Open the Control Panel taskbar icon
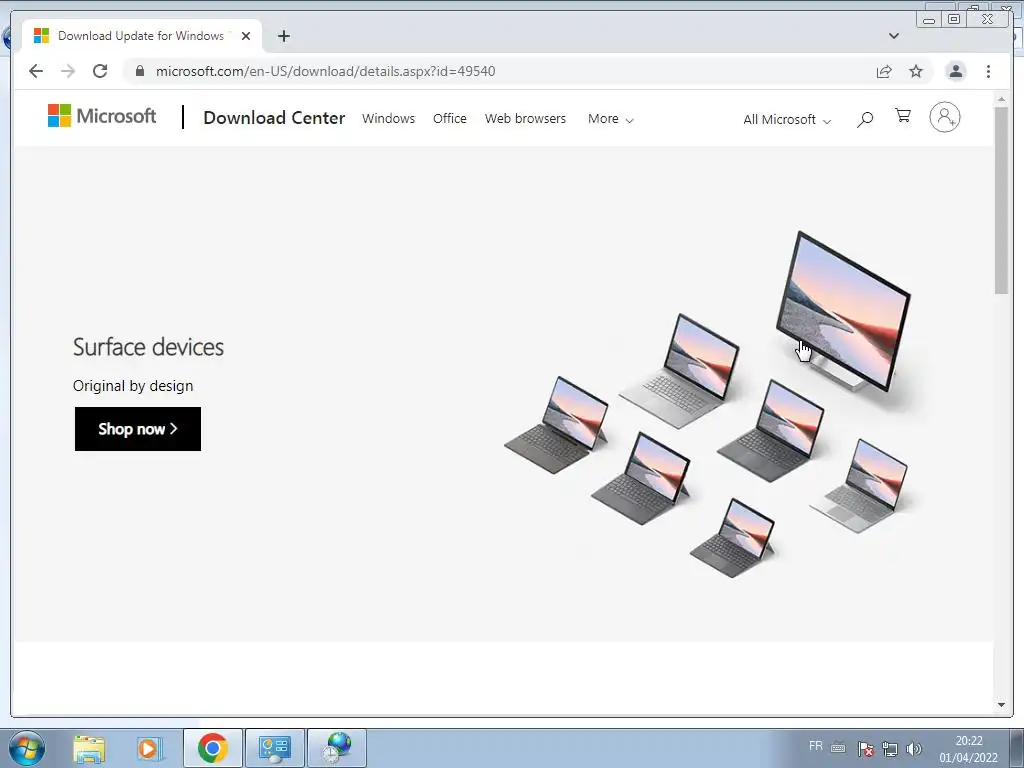Image resolution: width=1024 pixels, height=768 pixels. (275, 748)
